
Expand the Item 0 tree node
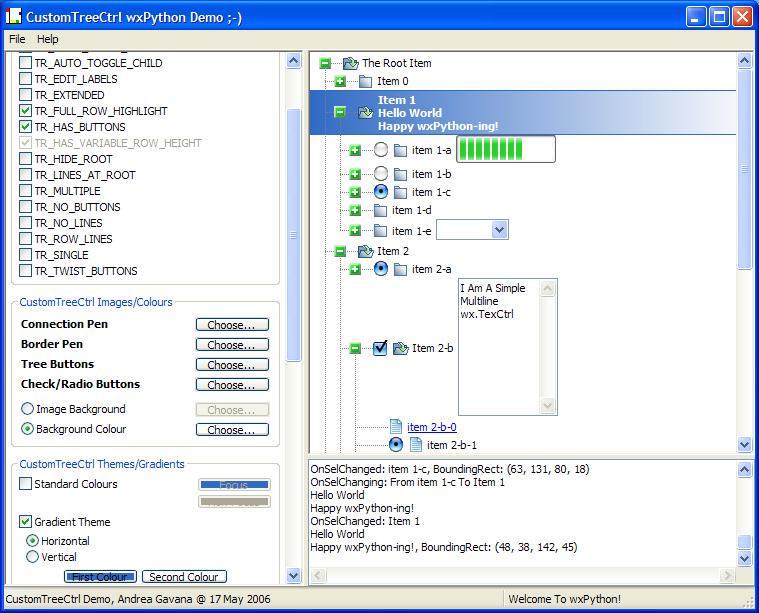point(340,81)
